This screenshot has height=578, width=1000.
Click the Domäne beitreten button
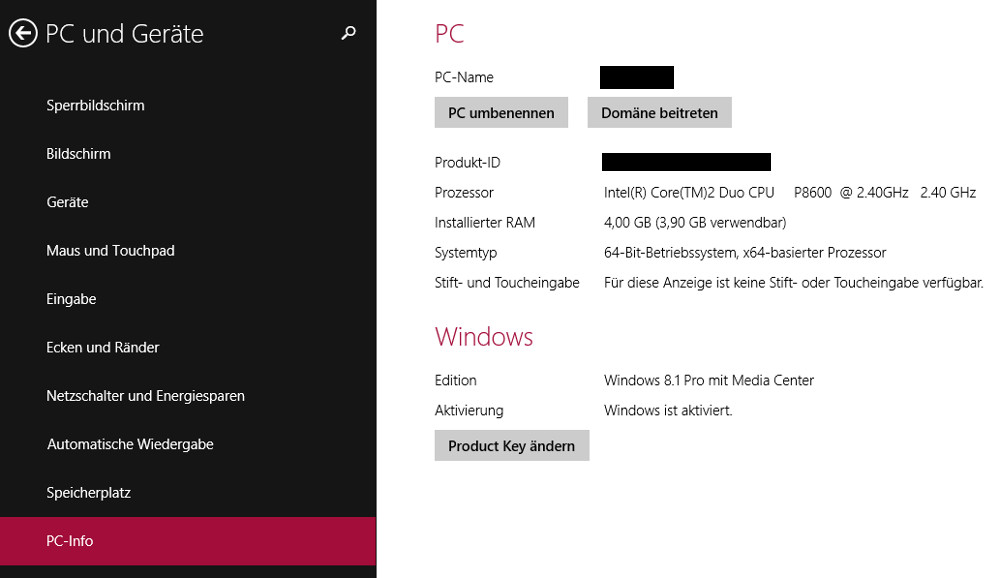click(x=659, y=113)
